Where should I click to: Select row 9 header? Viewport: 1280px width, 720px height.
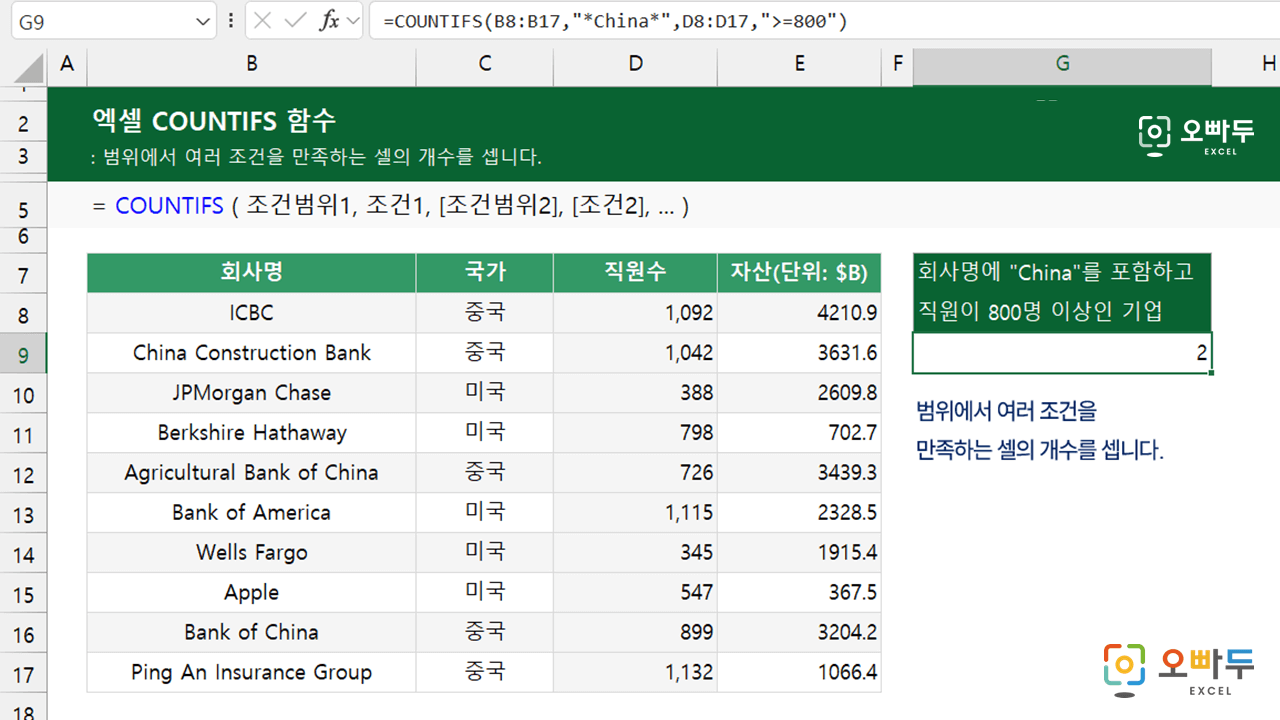point(23,354)
